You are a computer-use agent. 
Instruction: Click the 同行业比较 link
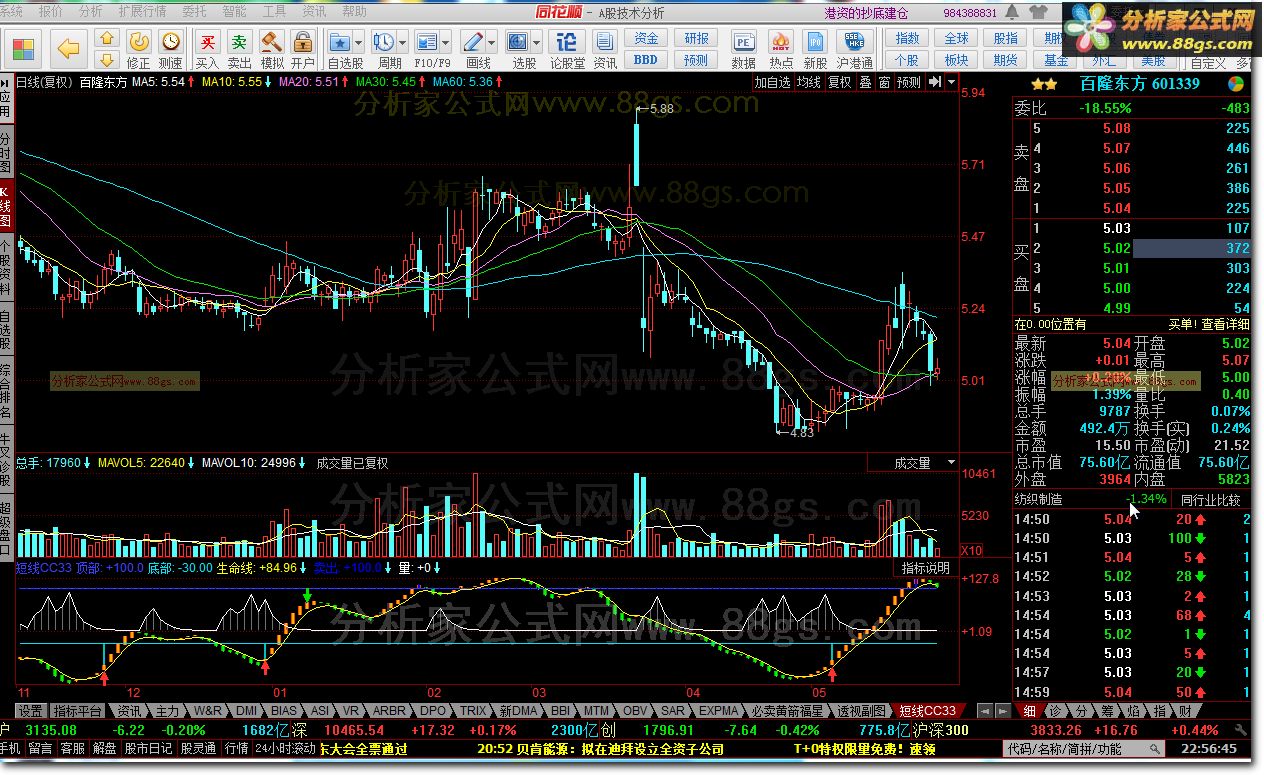(1211, 499)
